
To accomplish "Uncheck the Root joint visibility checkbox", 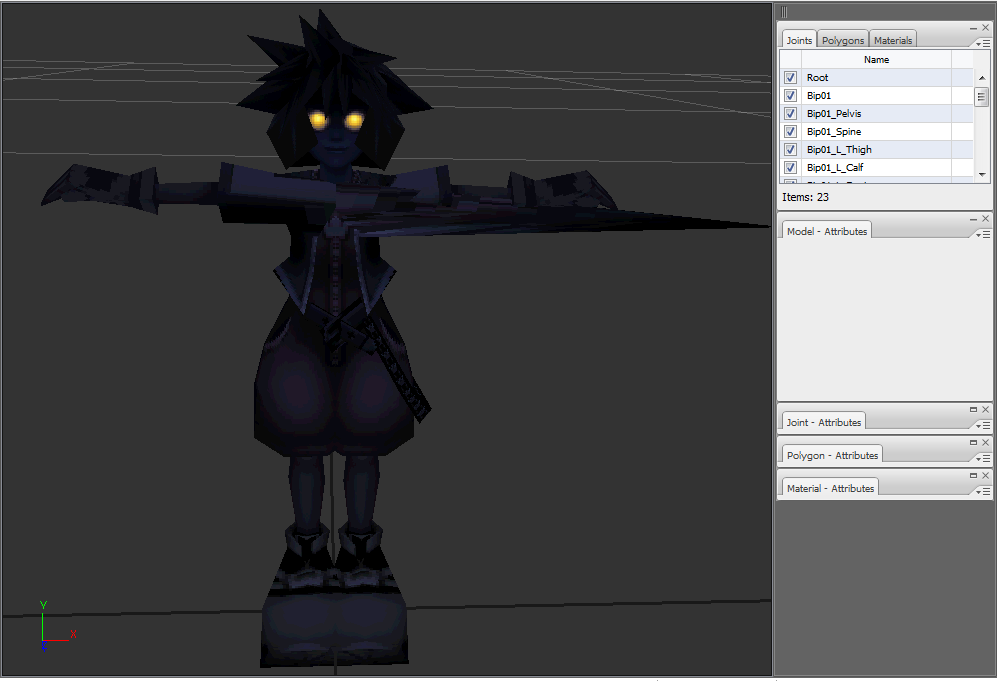I will pyautogui.click(x=790, y=77).
